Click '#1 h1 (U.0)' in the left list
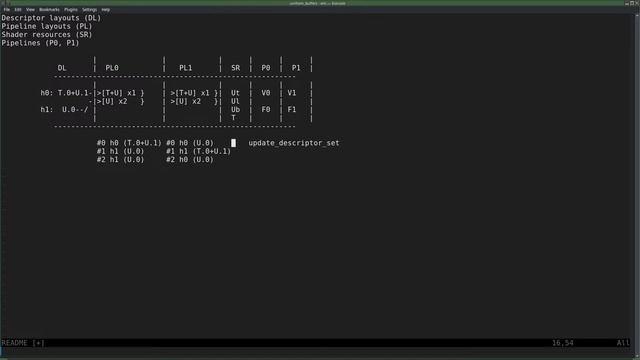 (x=120, y=151)
